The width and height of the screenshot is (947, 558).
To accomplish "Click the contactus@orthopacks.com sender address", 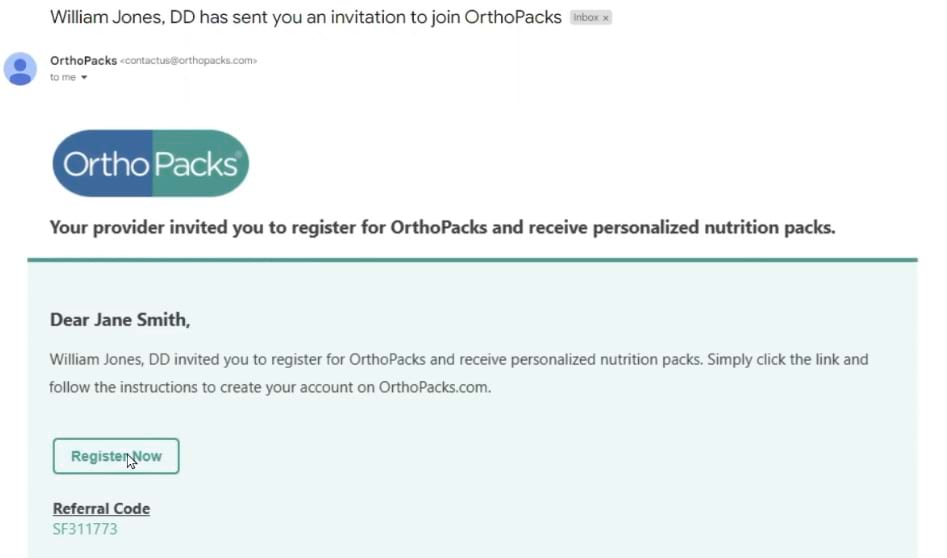I will tap(189, 61).
